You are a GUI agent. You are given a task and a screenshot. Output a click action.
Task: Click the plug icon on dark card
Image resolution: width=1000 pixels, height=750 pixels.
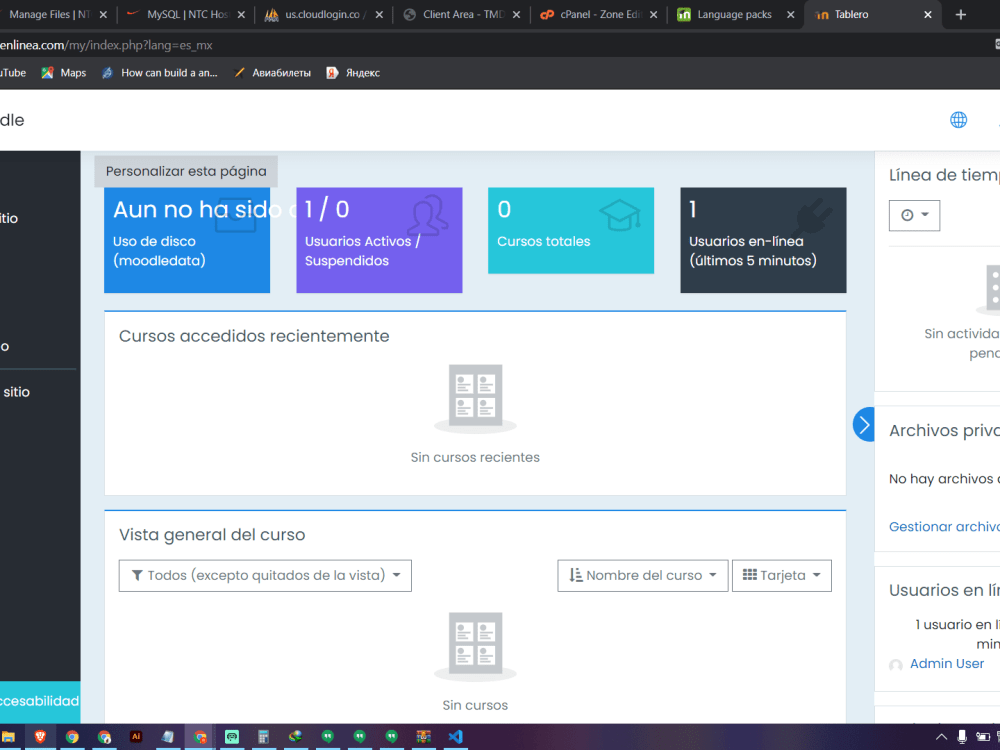pyautogui.click(x=813, y=216)
